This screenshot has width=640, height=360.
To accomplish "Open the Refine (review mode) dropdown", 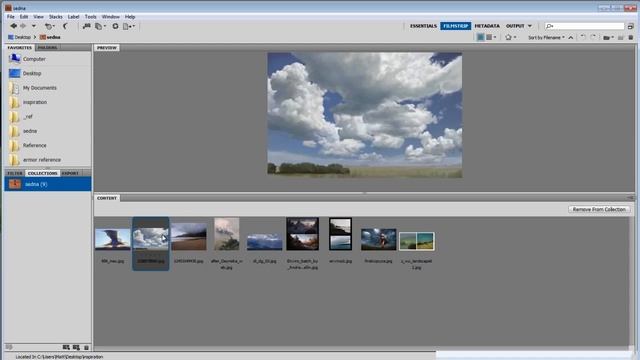I will coord(100,26).
